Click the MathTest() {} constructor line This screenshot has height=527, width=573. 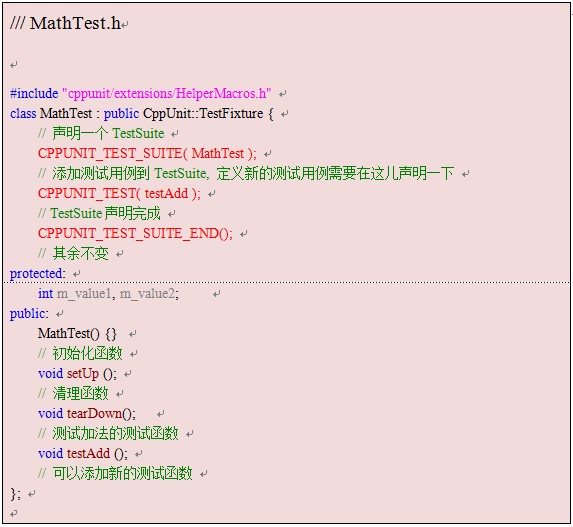(x=77, y=333)
